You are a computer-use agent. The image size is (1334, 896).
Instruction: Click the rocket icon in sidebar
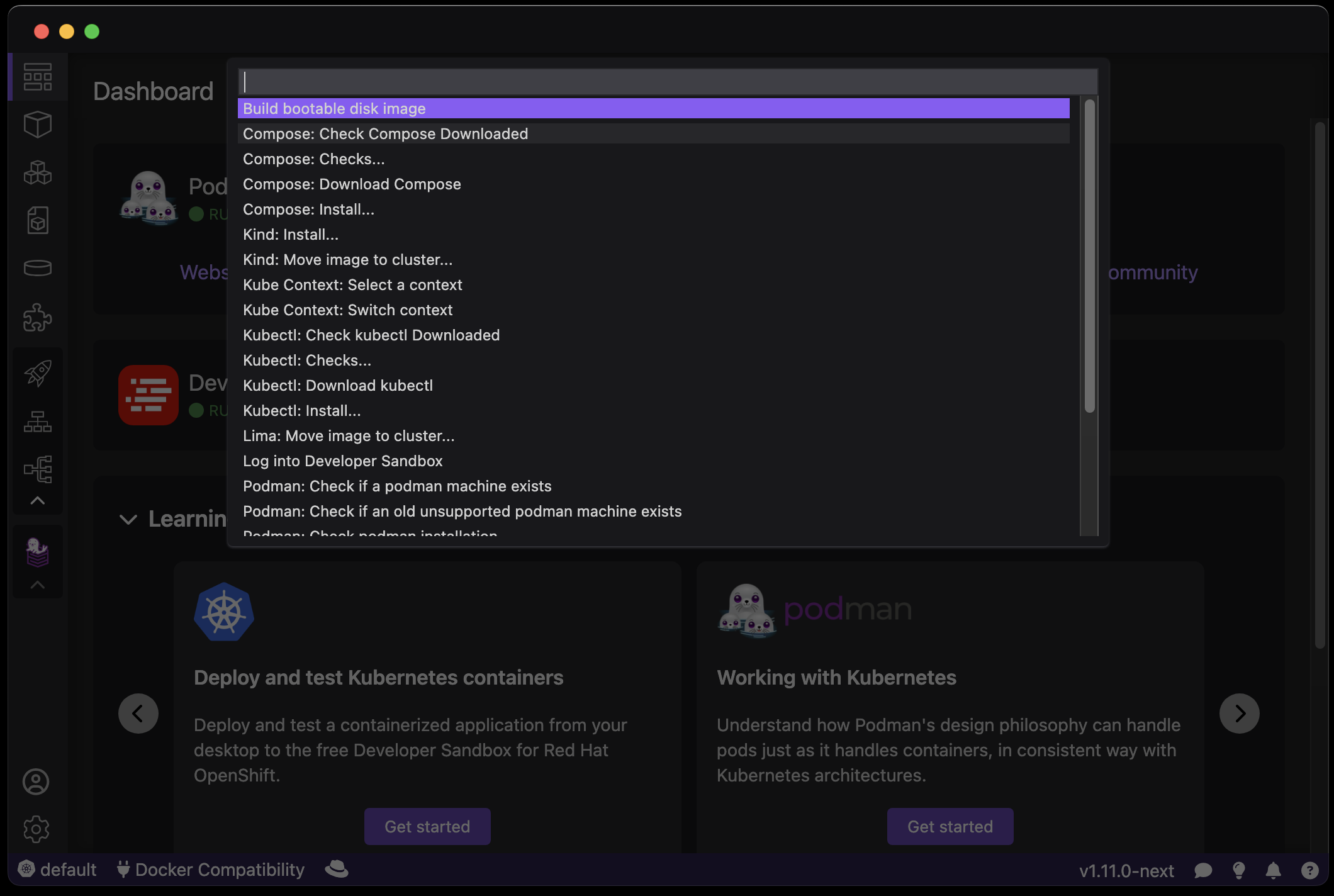coord(37,373)
